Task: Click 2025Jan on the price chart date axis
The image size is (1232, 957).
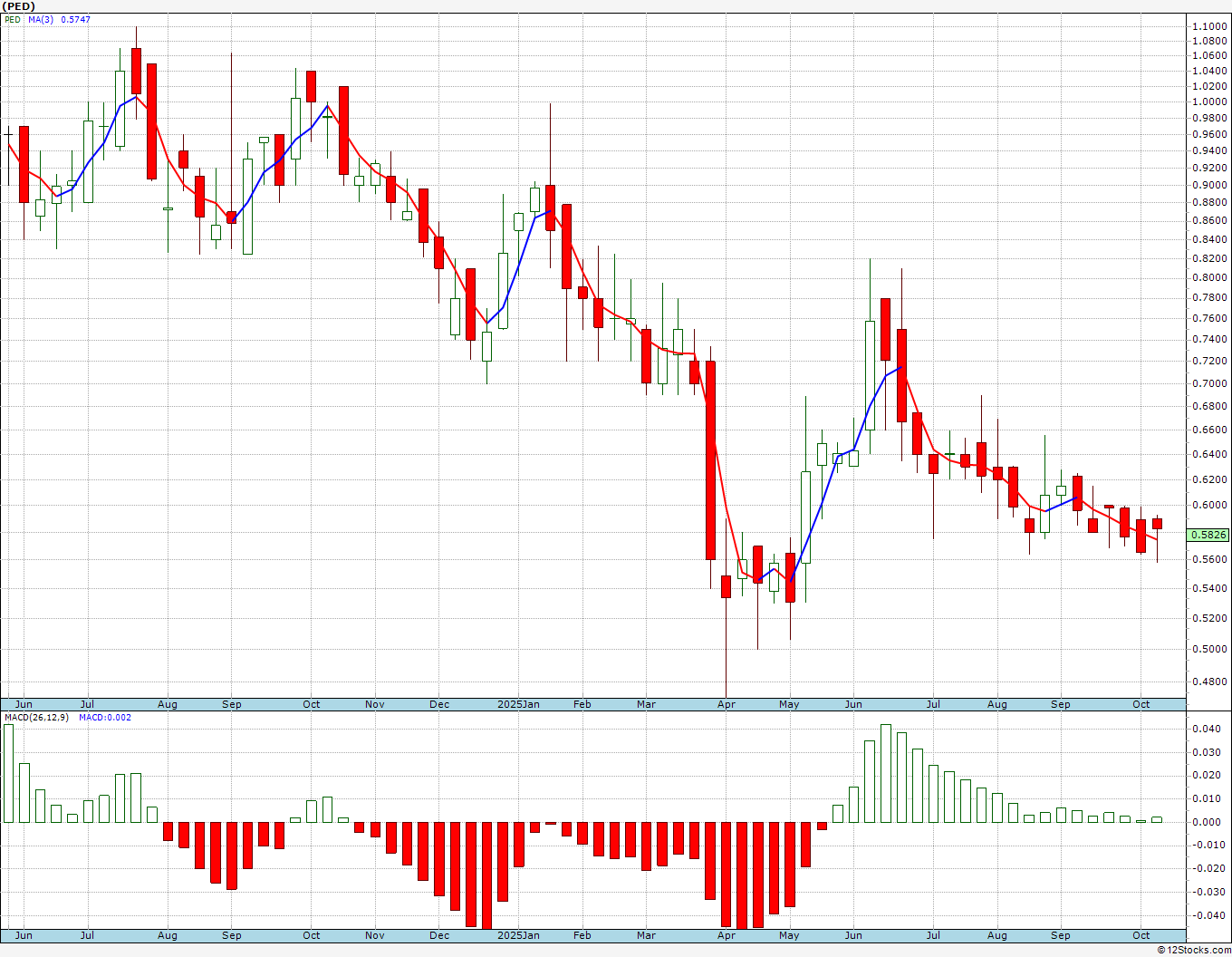Action: tap(519, 704)
